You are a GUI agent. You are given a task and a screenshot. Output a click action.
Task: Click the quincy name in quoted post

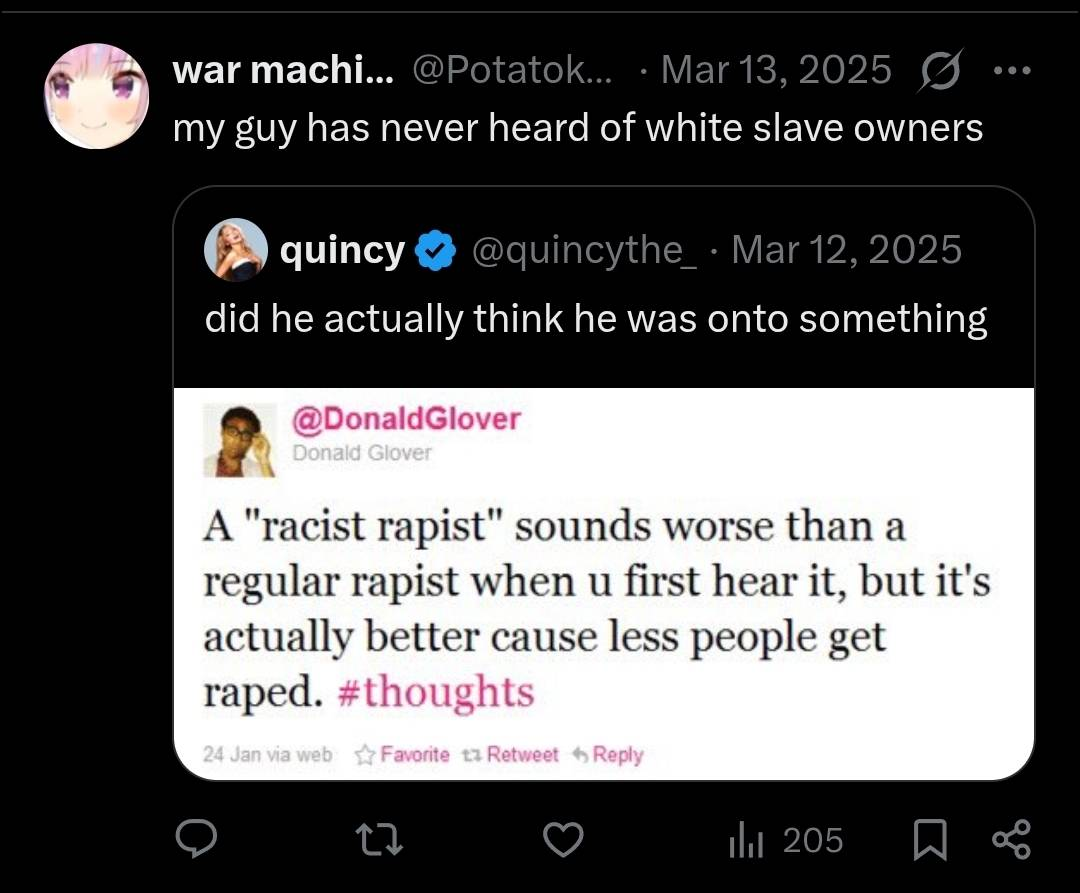coord(343,250)
